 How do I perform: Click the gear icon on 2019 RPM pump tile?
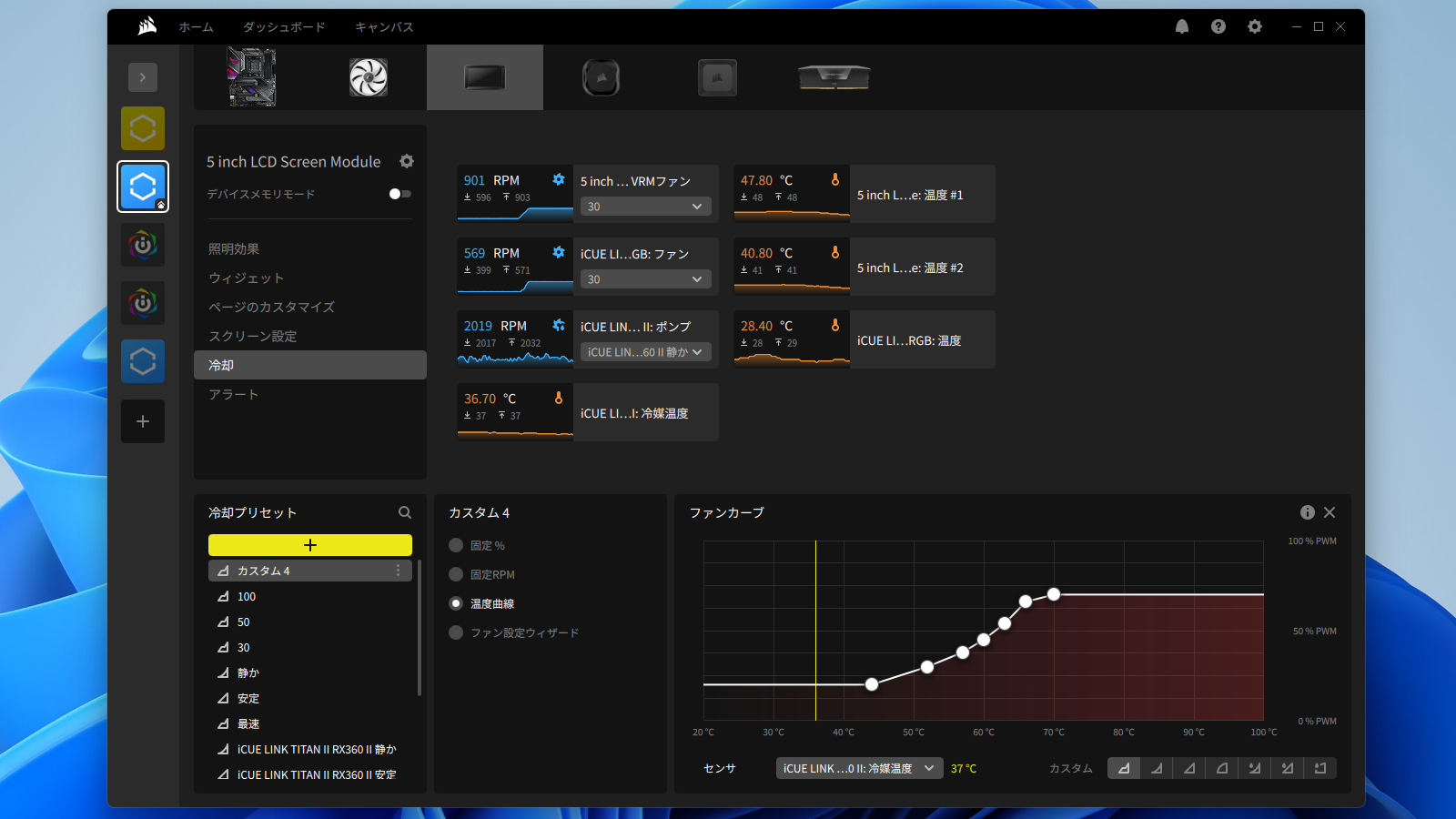pyautogui.click(x=559, y=325)
